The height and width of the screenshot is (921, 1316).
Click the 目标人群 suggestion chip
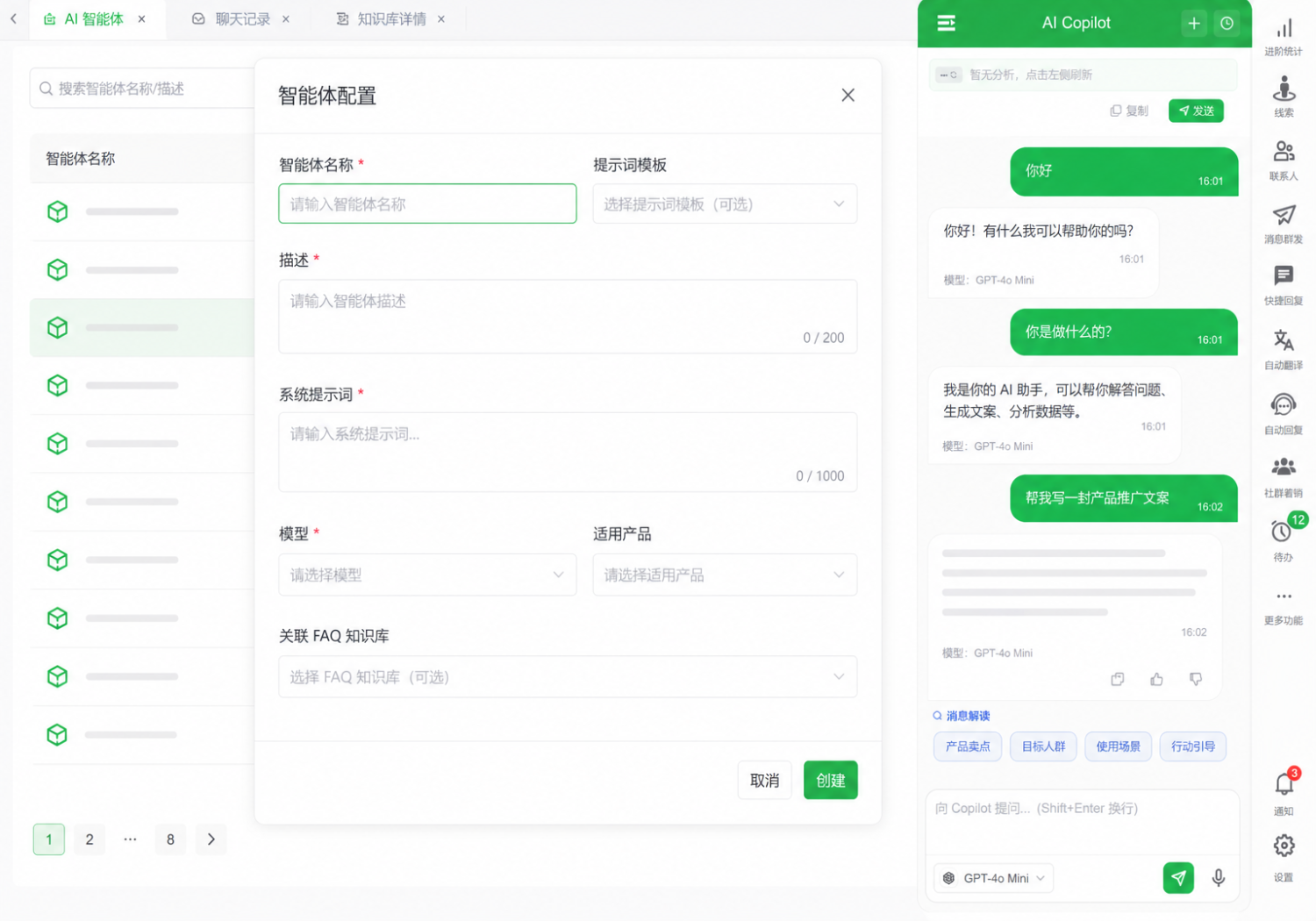(x=1043, y=746)
